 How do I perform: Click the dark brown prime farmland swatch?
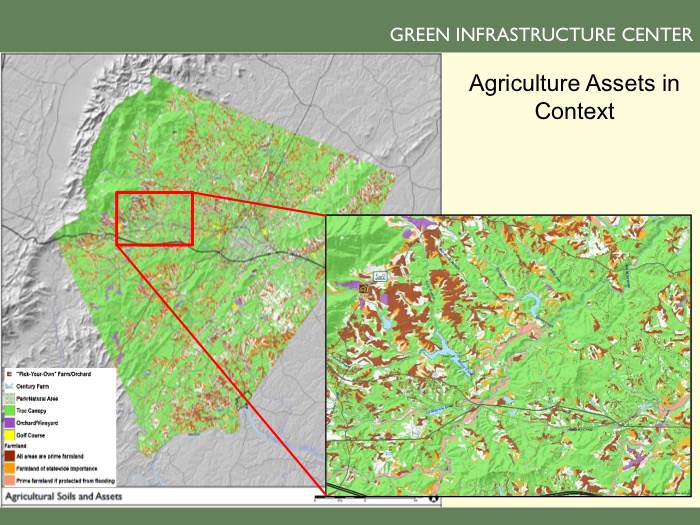(x=8, y=456)
